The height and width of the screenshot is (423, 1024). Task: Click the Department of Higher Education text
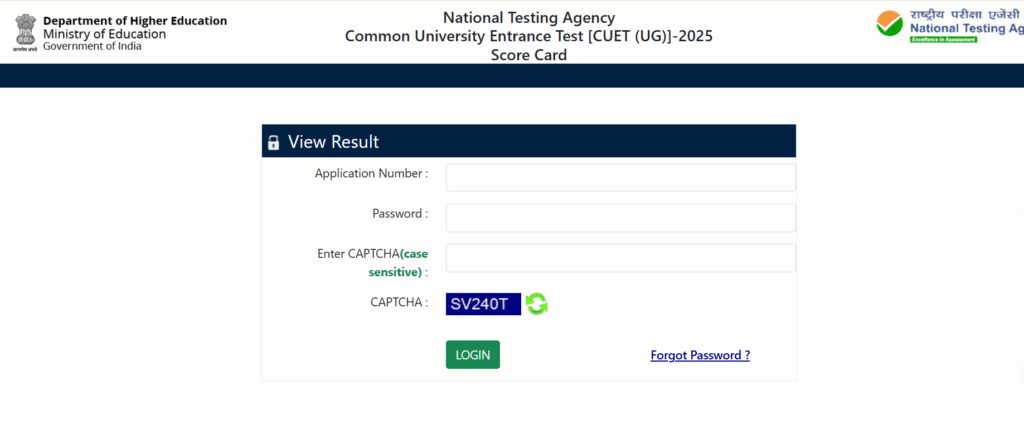click(x=135, y=21)
